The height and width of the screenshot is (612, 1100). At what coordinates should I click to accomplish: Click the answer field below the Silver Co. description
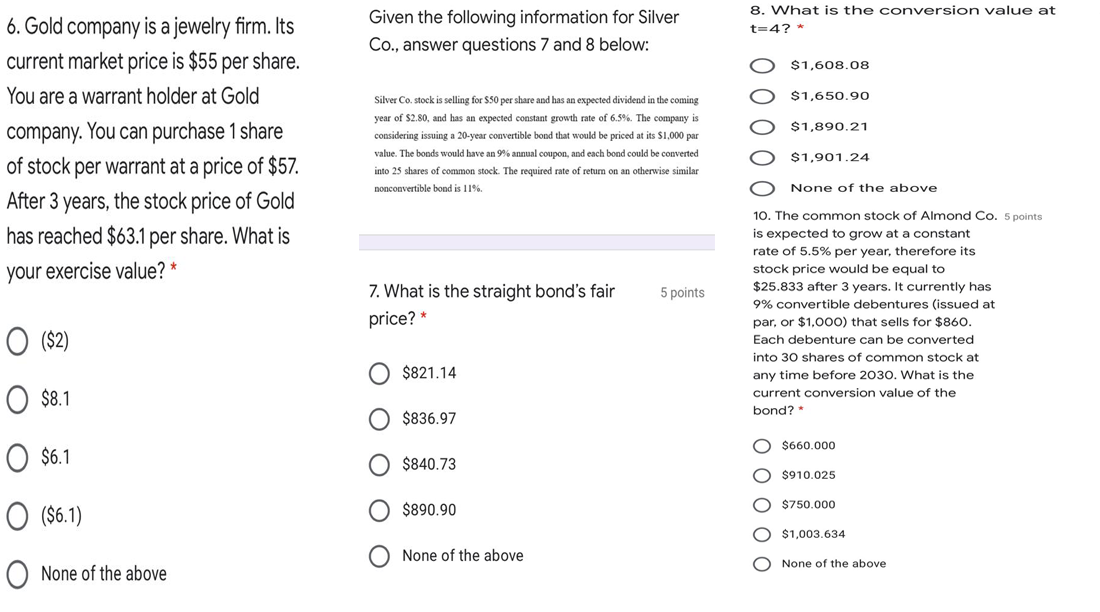pyautogui.click(x=535, y=242)
